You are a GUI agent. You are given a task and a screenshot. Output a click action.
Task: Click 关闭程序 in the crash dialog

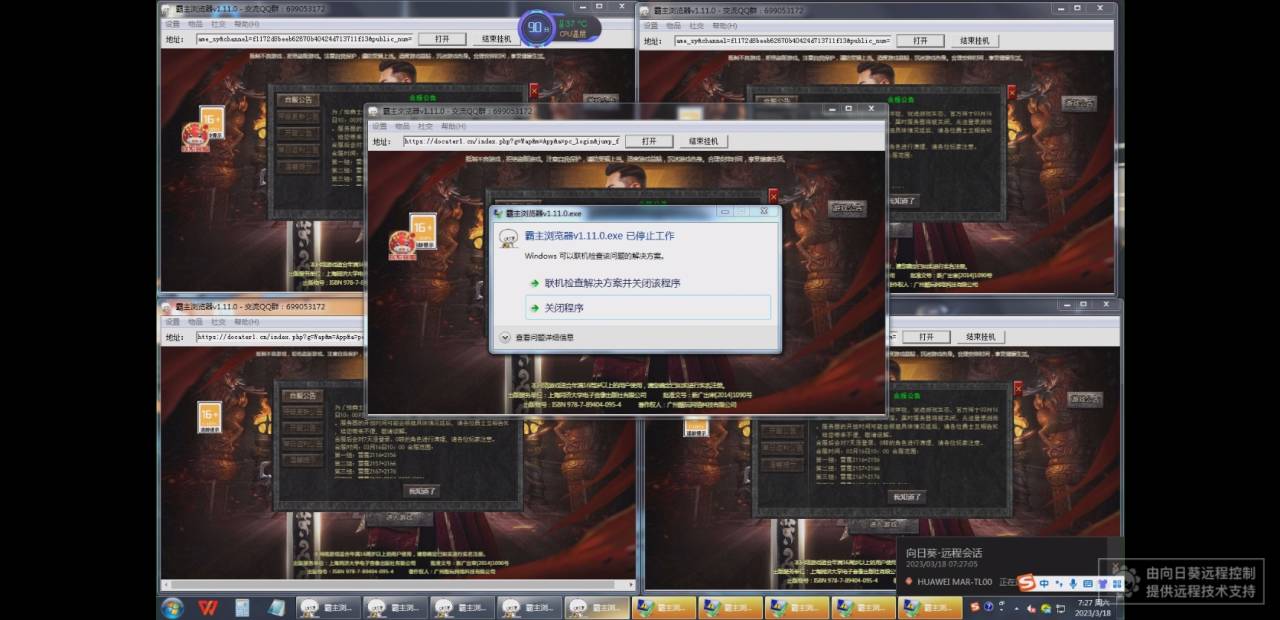coord(564,308)
